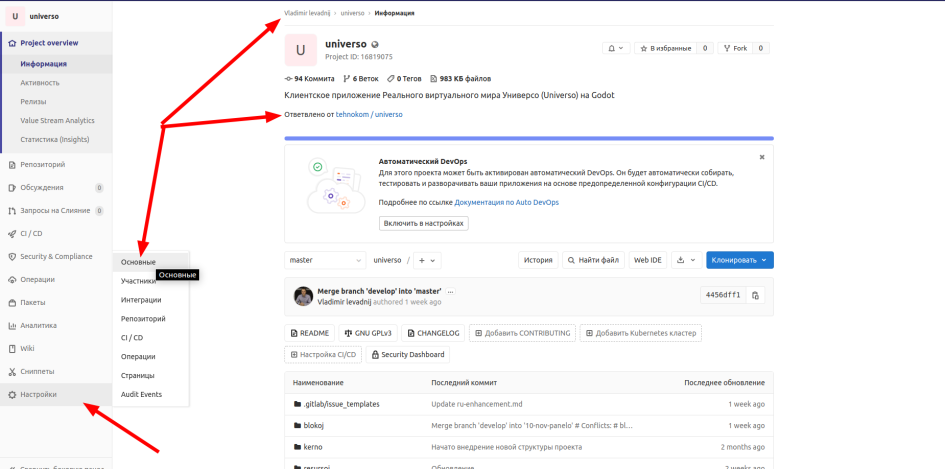Click the Обсуждения issues icon
The height and width of the screenshot is (469, 945).
12,188
